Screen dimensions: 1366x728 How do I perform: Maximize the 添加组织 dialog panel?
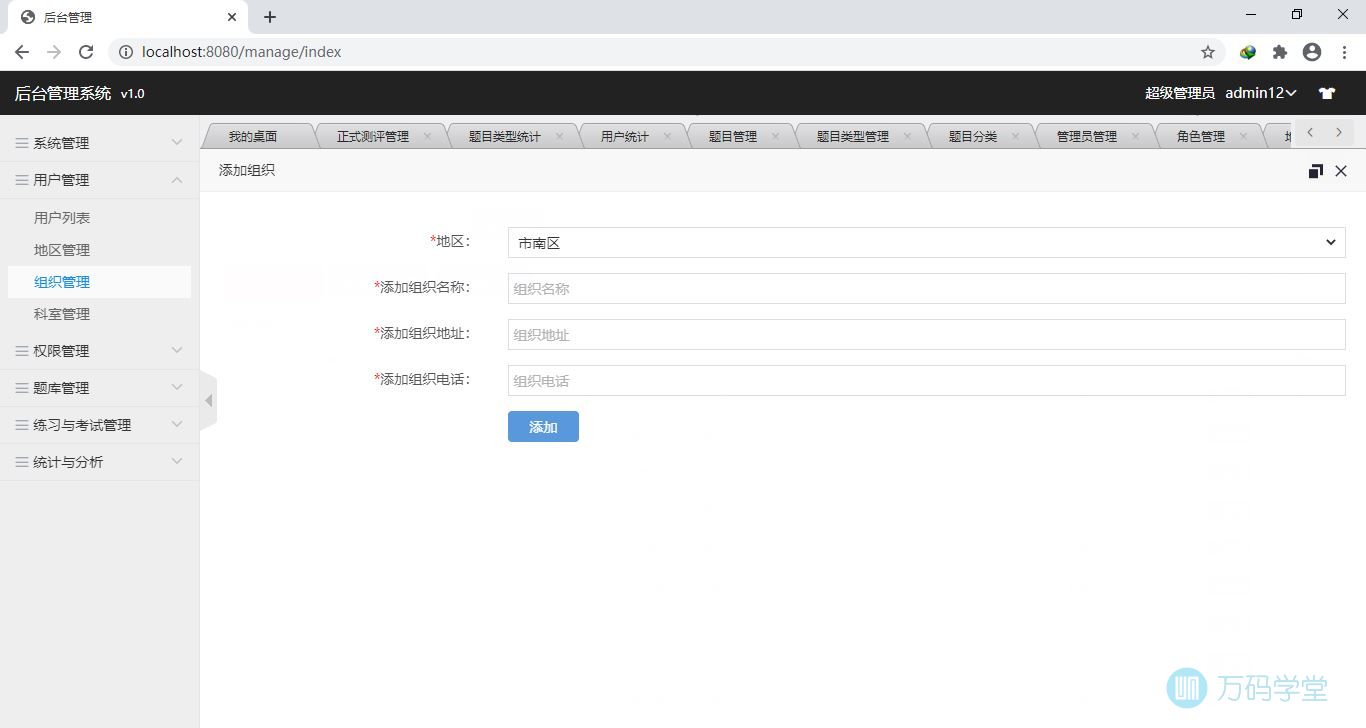[x=1315, y=171]
